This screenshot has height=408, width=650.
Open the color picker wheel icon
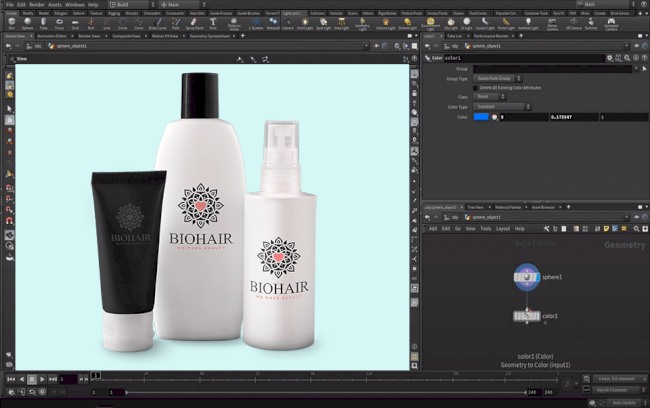(494, 117)
